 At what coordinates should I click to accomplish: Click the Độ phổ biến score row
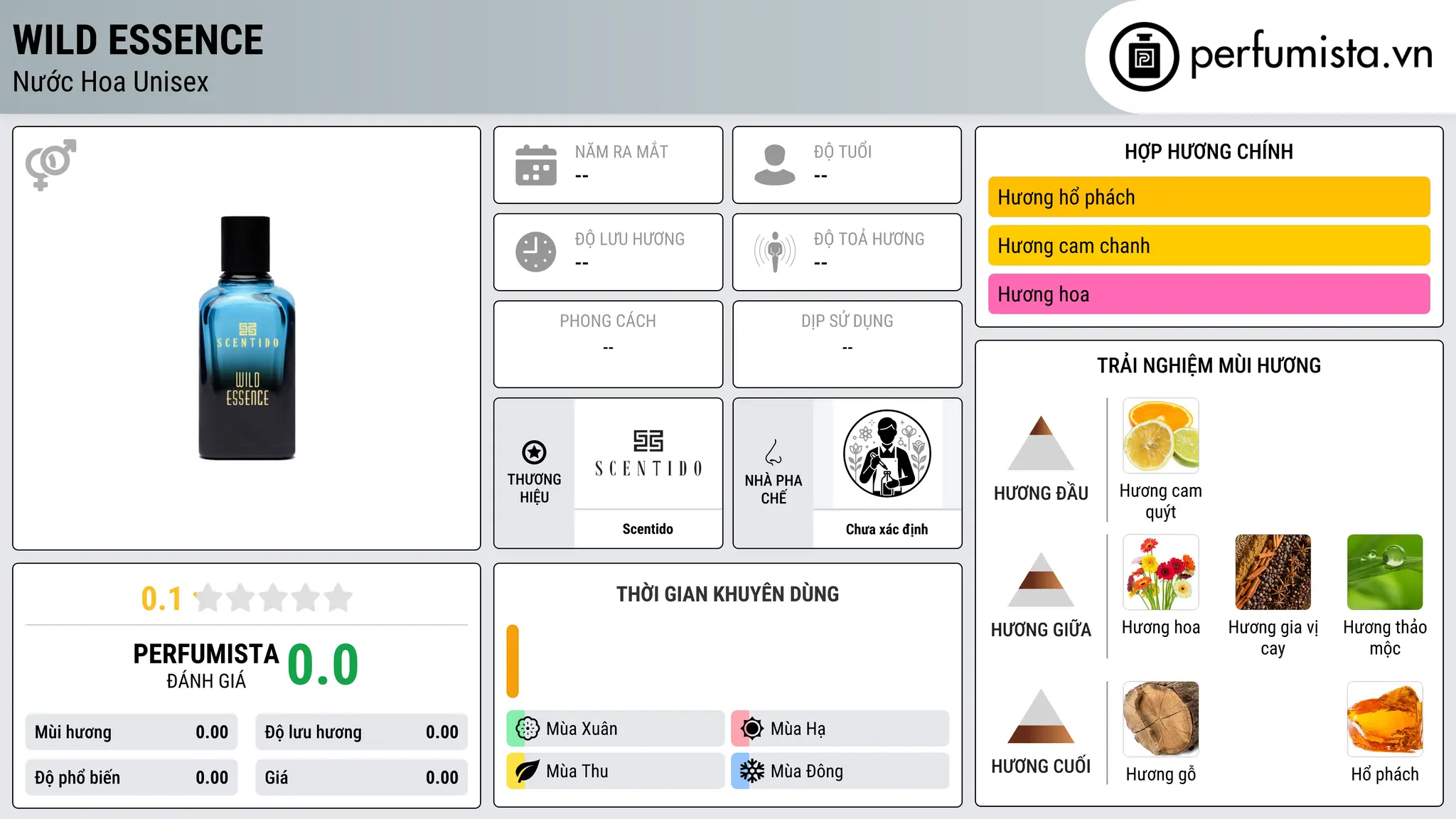(x=132, y=778)
